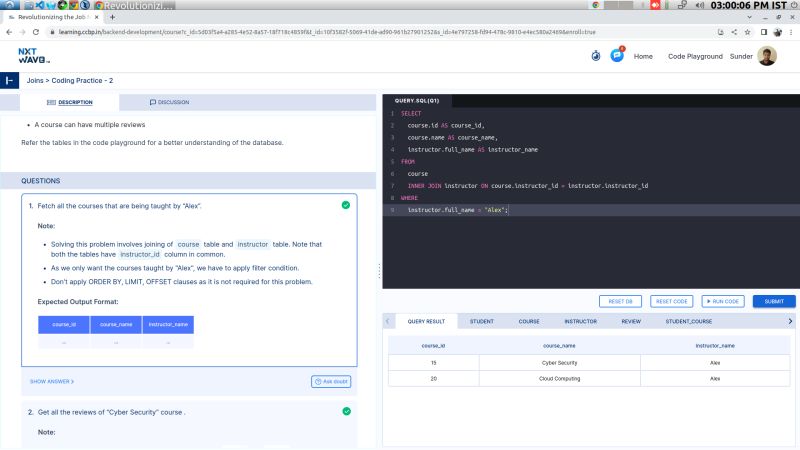
Task: Click the course_id 15 result cell
Action: point(434,363)
